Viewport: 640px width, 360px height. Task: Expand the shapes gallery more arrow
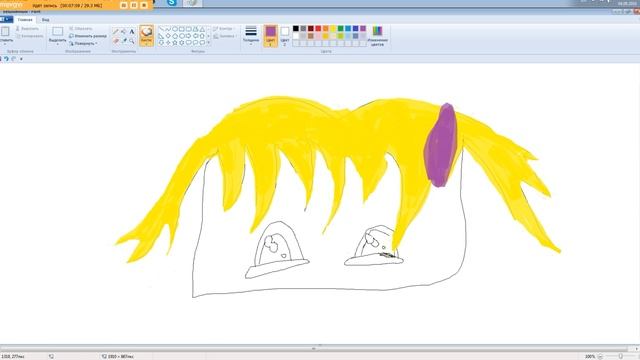click(x=209, y=42)
